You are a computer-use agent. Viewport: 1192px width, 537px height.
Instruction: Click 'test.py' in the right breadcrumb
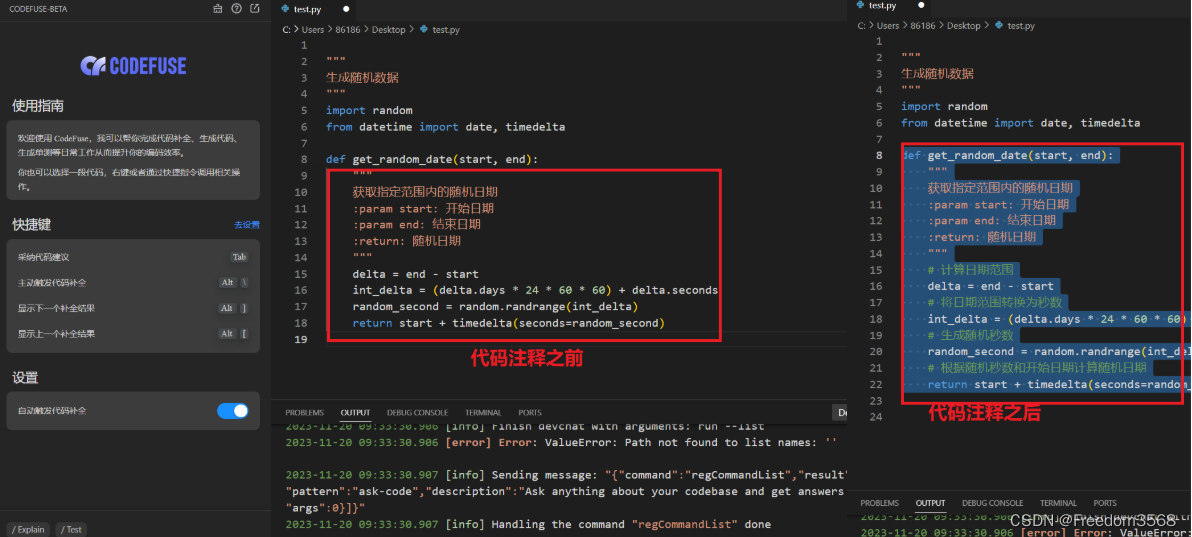pos(1021,26)
